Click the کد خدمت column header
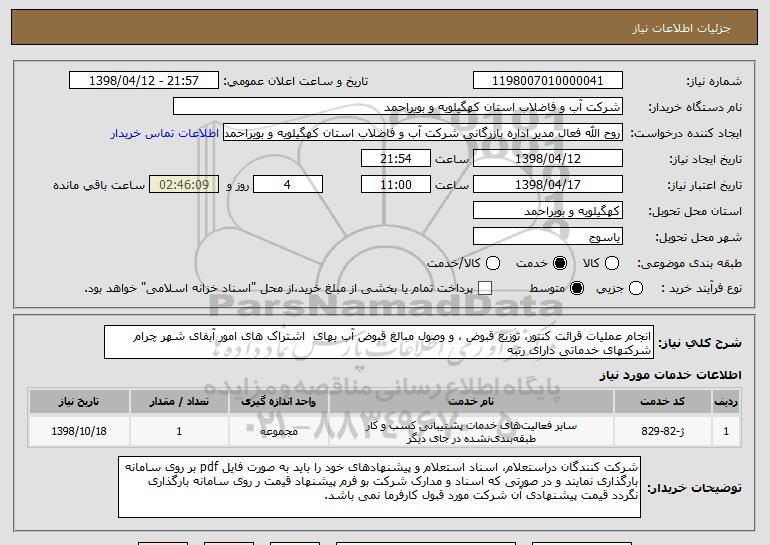The width and height of the screenshot is (770, 545). tap(662, 402)
